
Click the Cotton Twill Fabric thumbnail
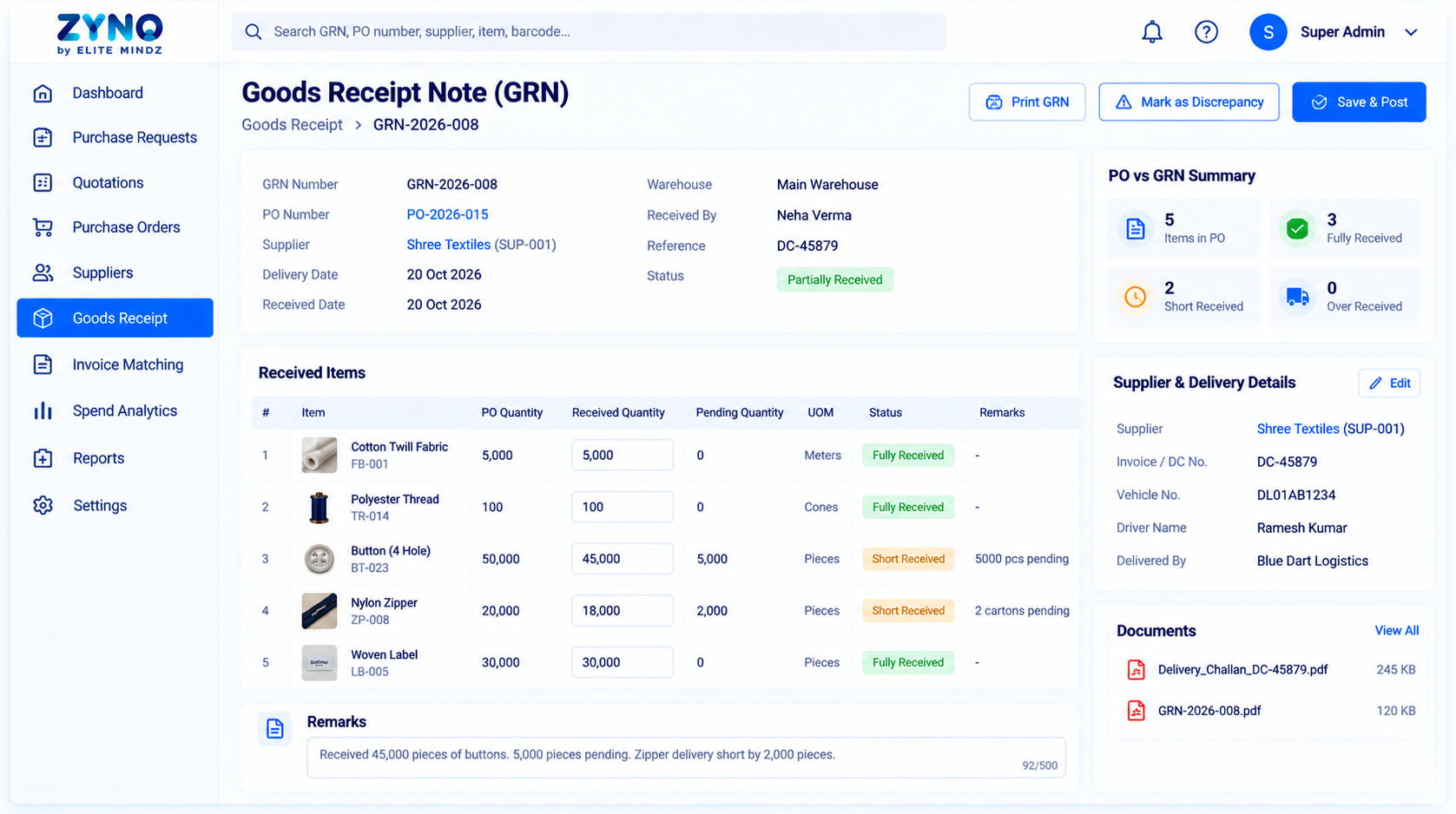pos(319,455)
